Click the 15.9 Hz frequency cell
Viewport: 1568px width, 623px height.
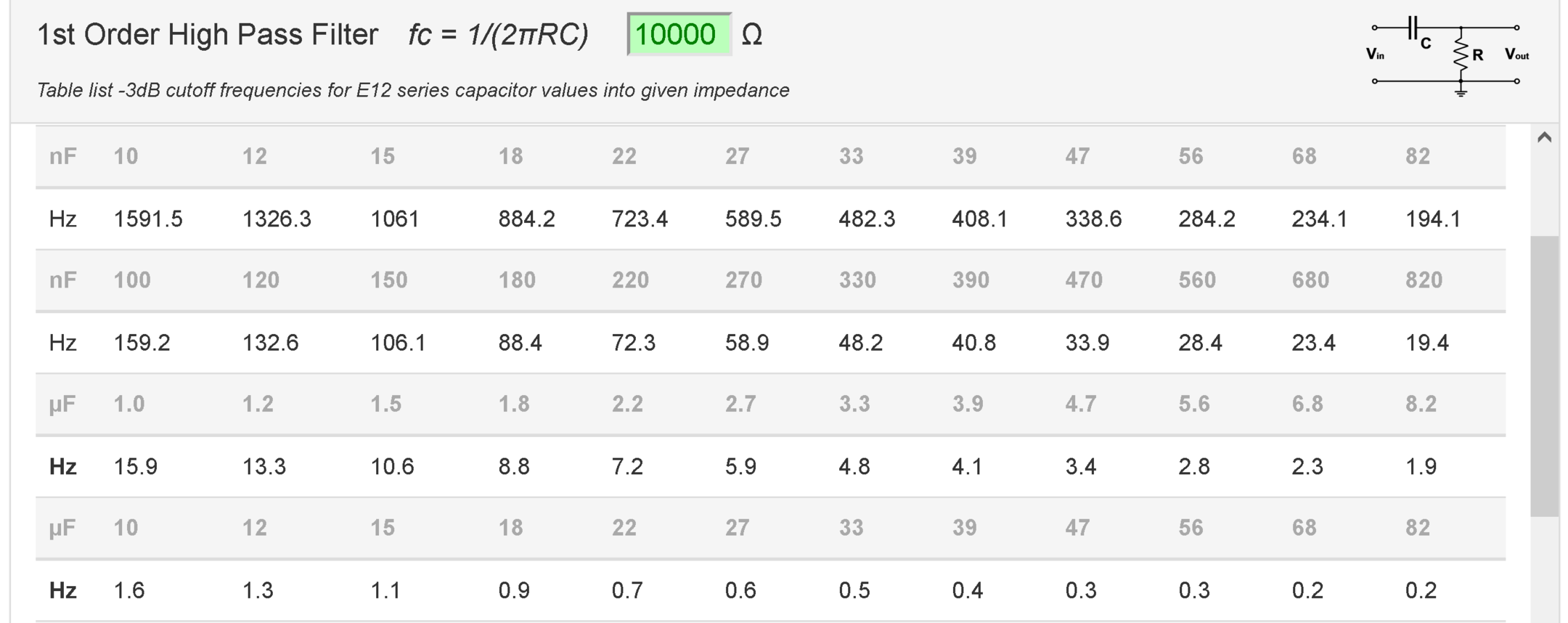136,466
